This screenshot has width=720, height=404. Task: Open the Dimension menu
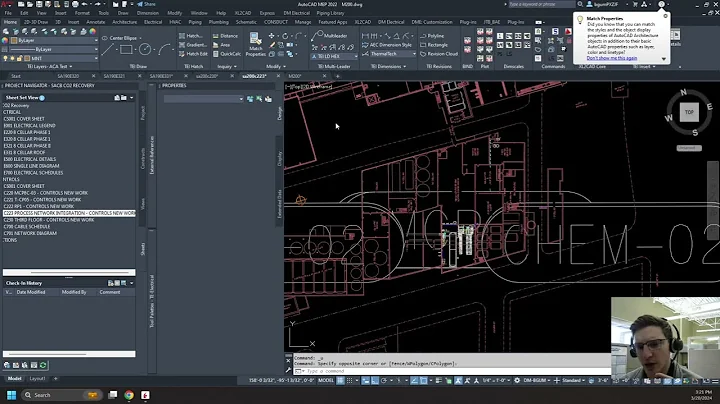[x=147, y=13]
